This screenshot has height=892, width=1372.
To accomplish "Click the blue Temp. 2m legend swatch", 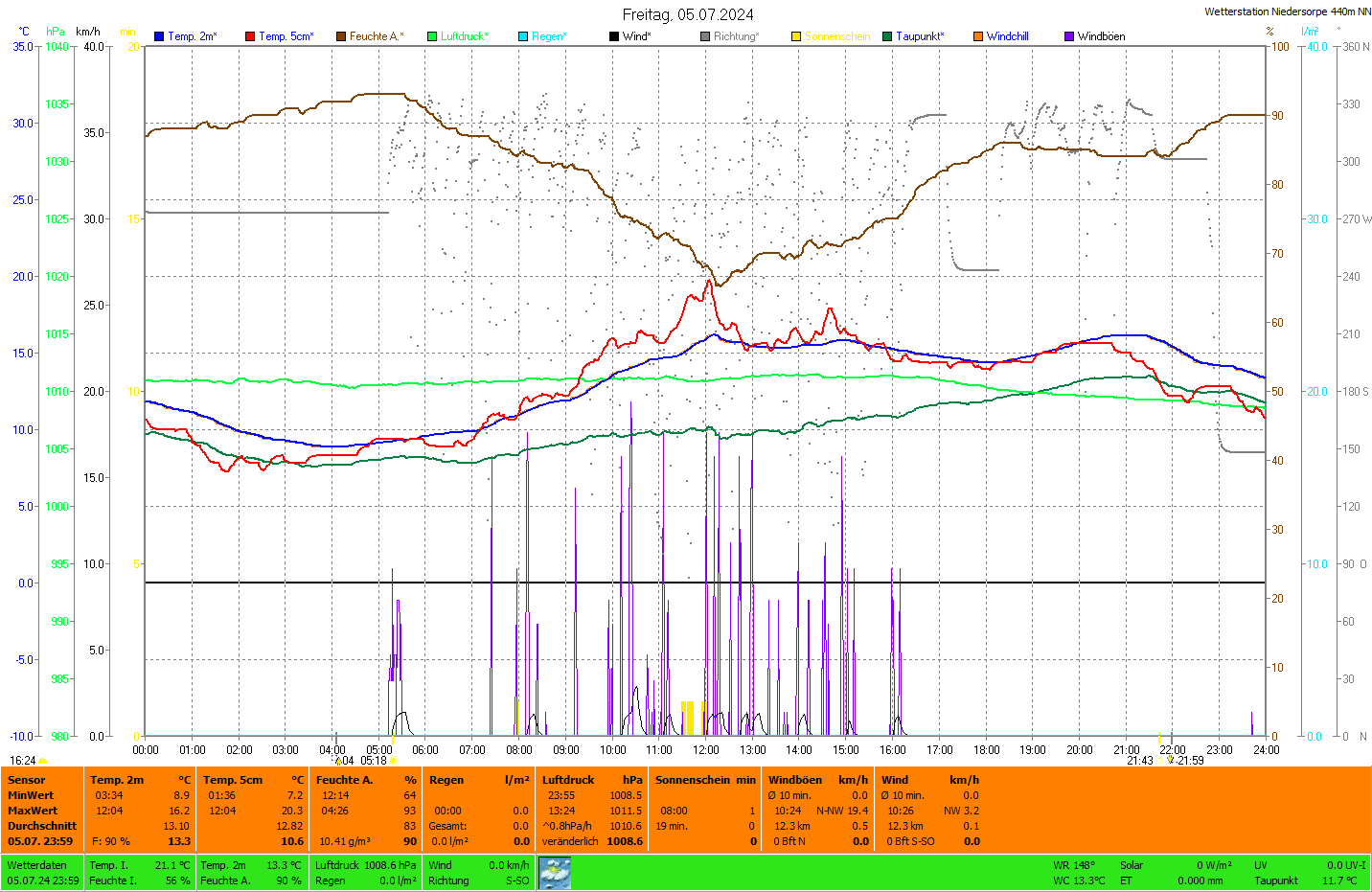I will click(159, 36).
